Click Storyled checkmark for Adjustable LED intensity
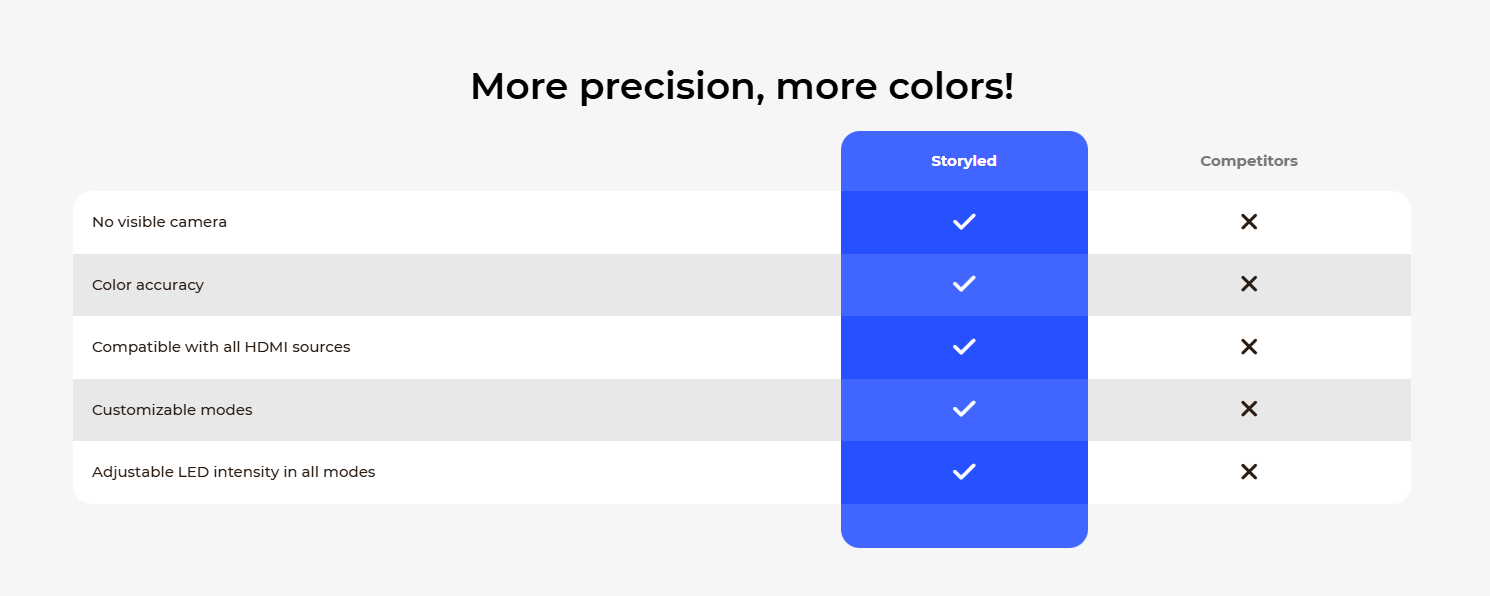Screen dimensions: 1490x596 tap(964, 472)
